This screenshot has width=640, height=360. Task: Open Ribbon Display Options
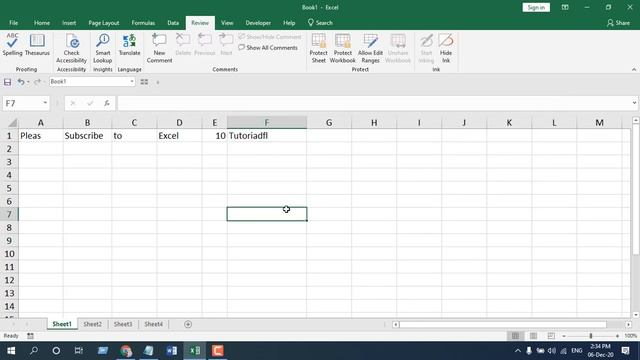[x=565, y=7]
